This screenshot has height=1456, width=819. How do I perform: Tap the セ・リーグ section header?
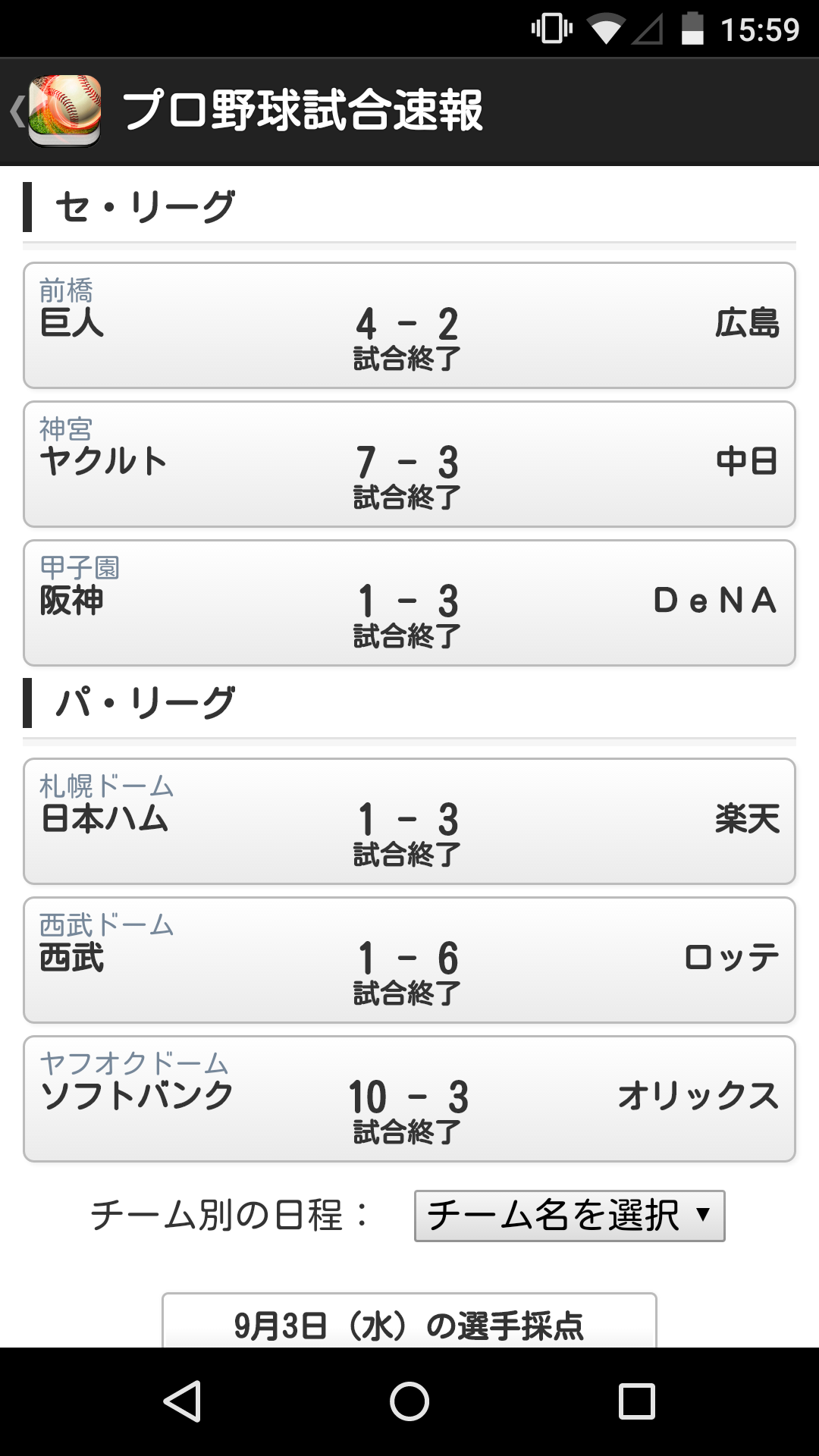(x=144, y=207)
